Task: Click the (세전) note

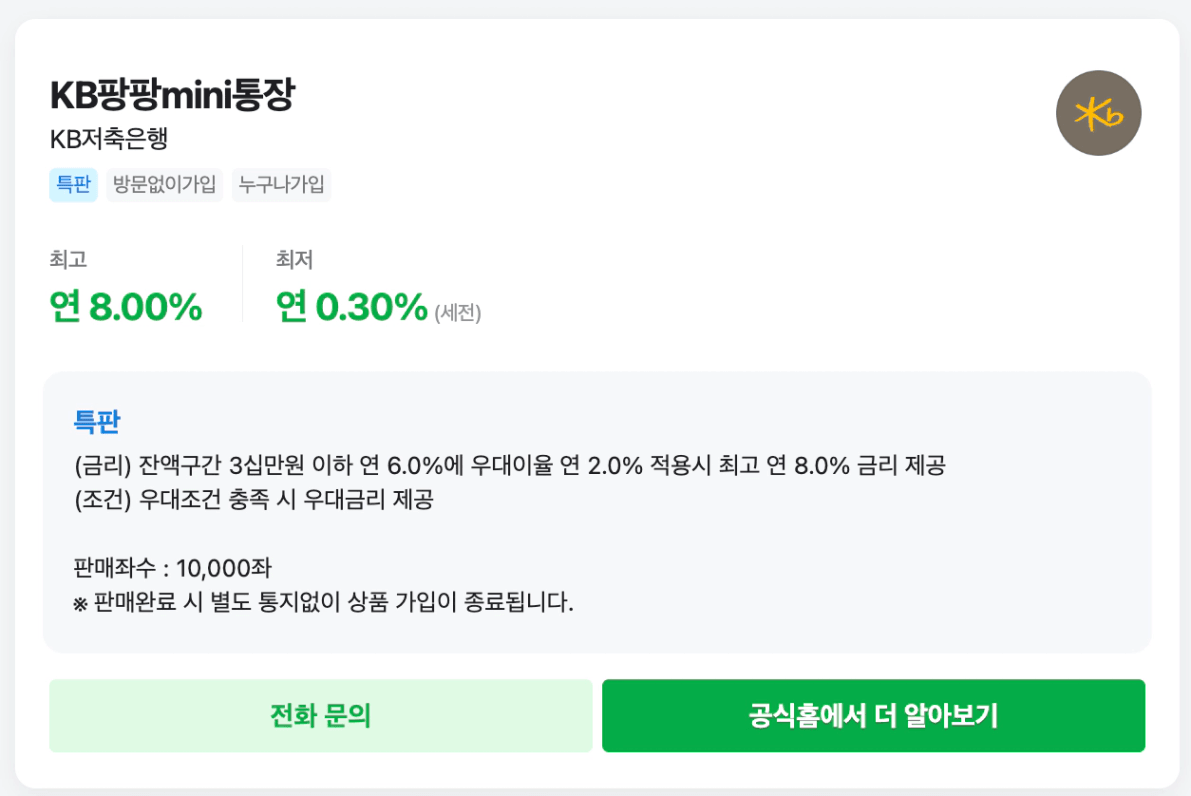Action: [458, 313]
